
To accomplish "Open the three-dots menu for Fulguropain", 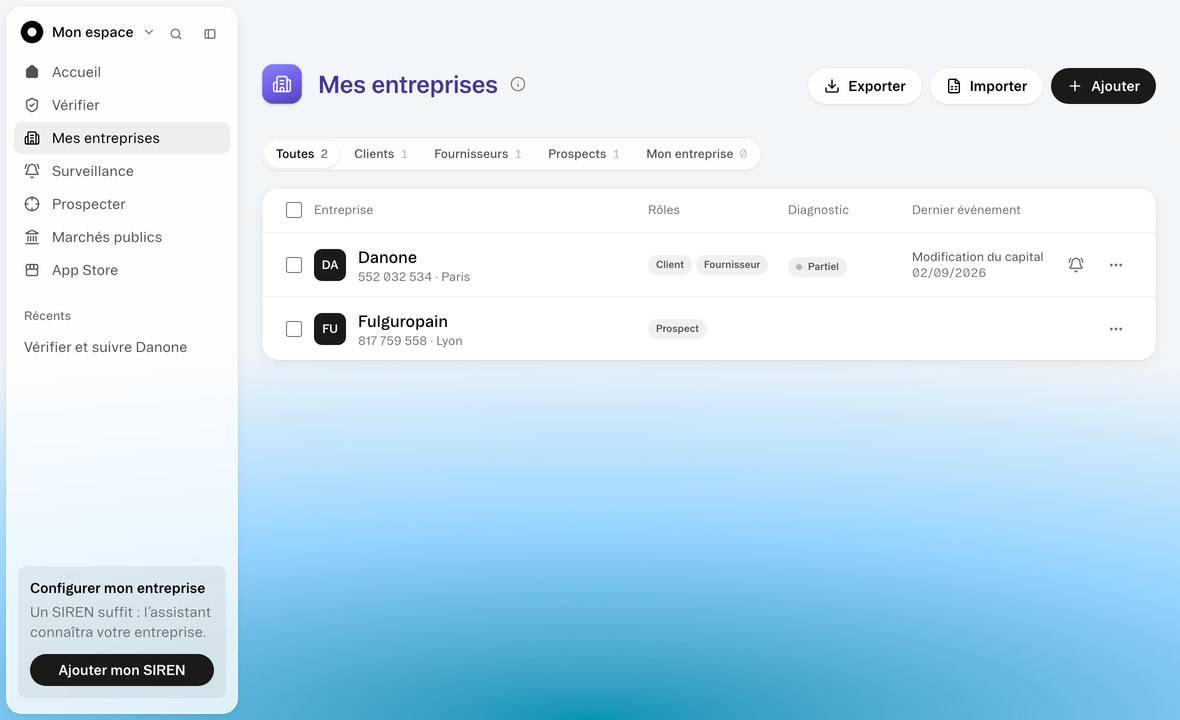I will point(1116,329).
